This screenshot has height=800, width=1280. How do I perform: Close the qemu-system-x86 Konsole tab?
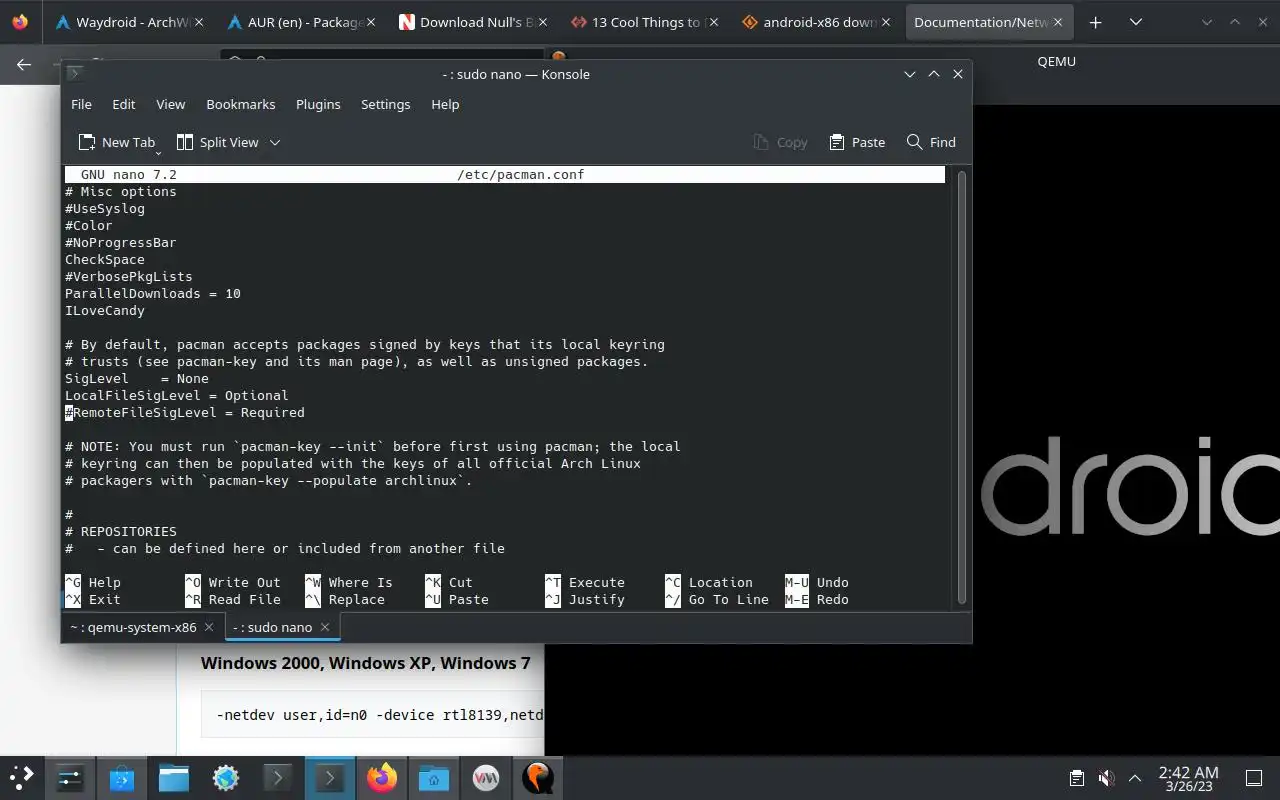click(209, 627)
